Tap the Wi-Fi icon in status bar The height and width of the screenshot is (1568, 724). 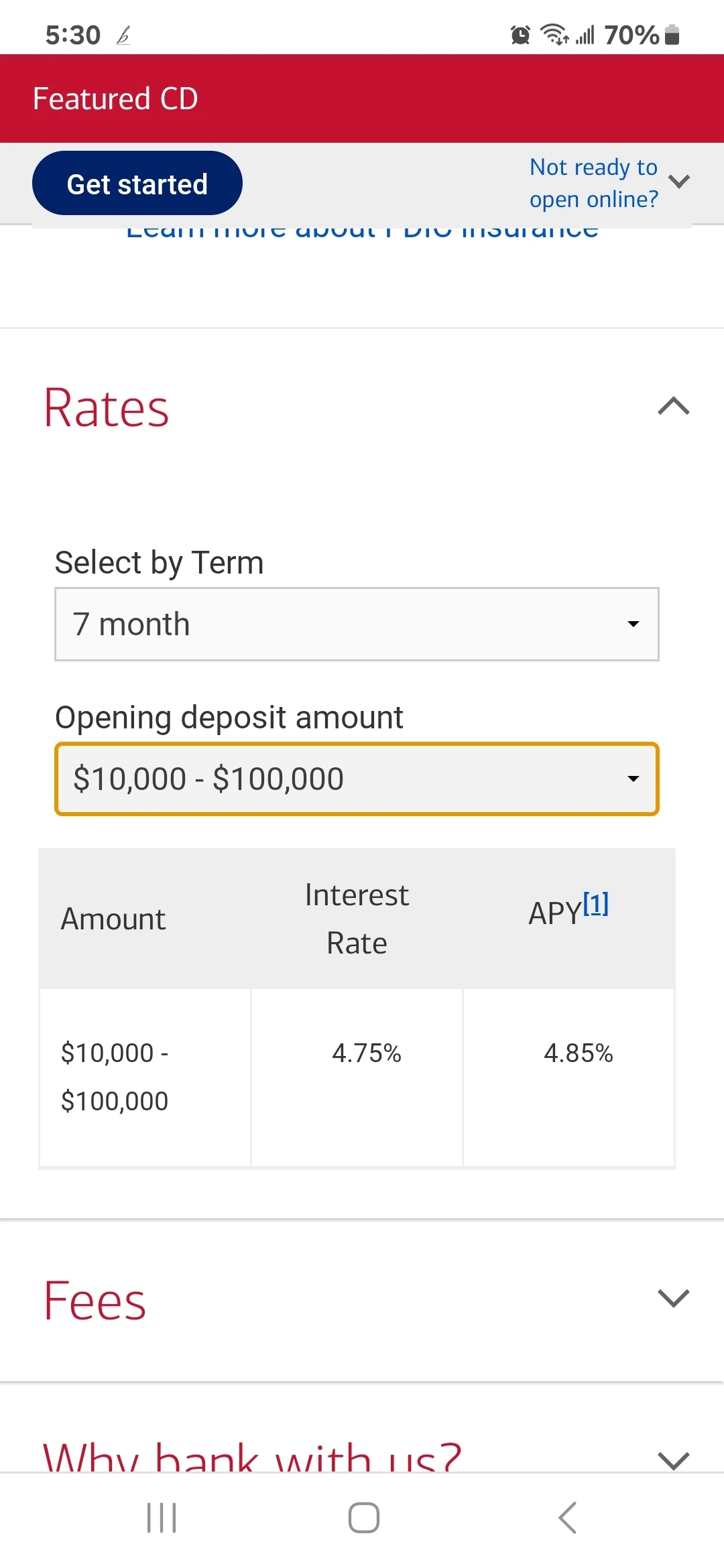tap(554, 34)
